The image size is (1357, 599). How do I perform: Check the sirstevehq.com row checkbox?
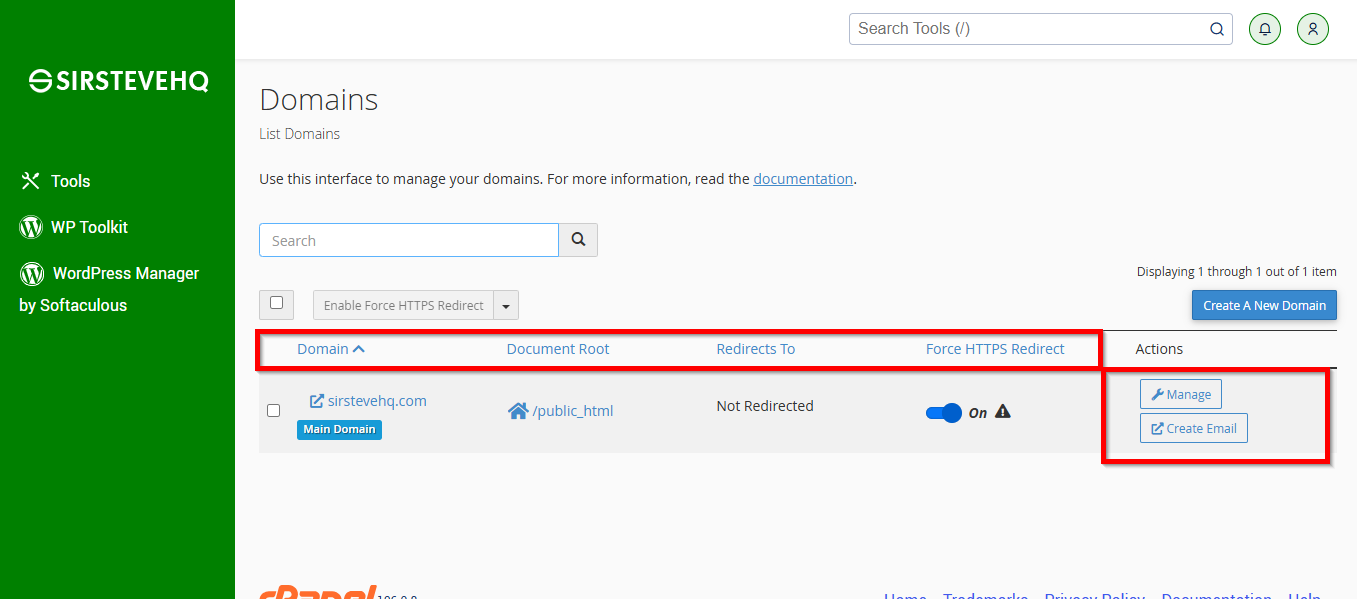click(273, 410)
